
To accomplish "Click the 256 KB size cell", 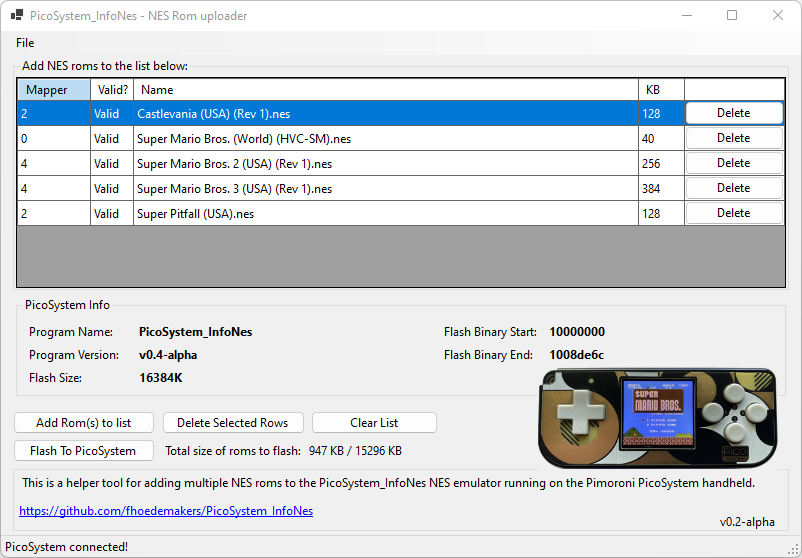I will (x=661, y=164).
